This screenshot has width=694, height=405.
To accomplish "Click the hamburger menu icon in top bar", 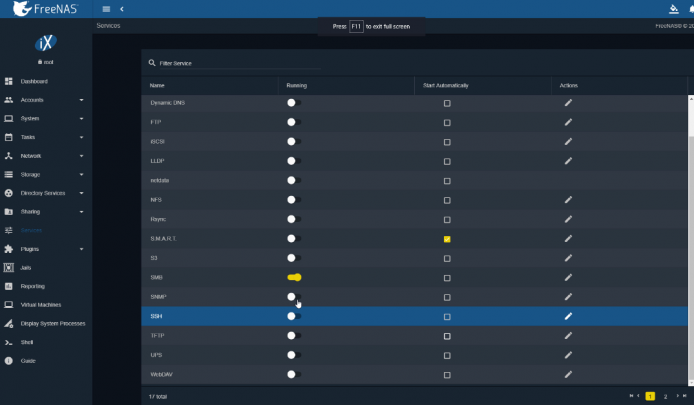I will click(x=106, y=9).
